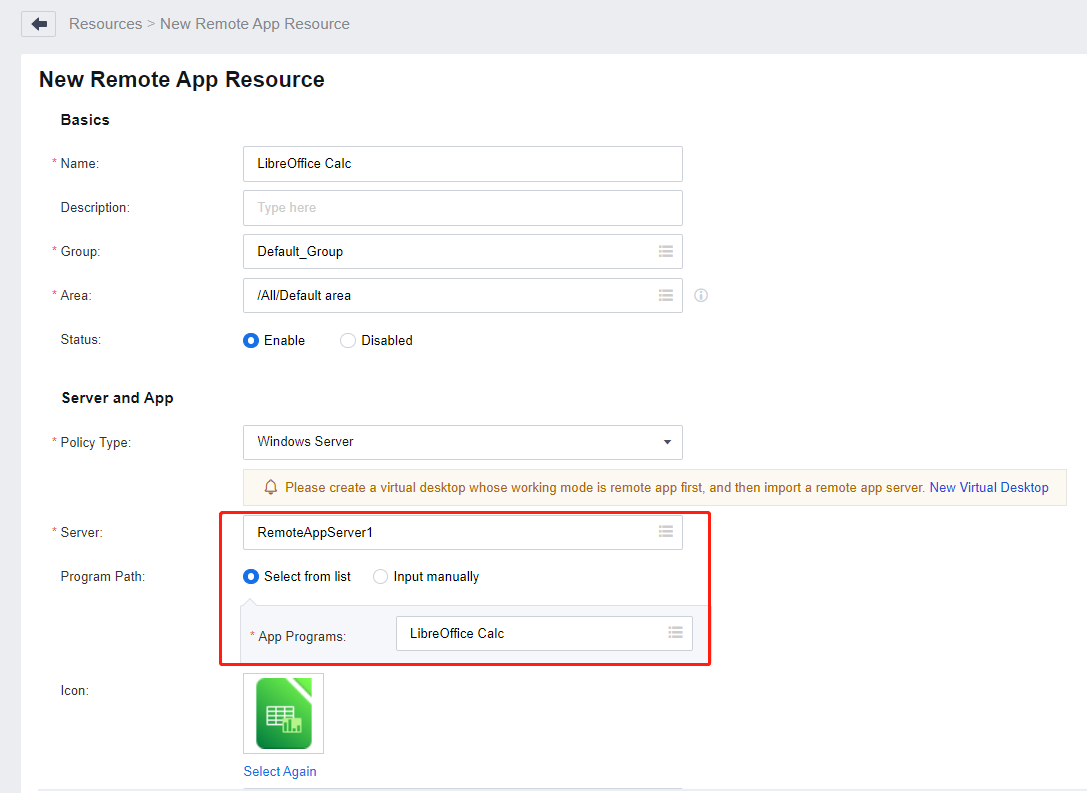Select the Enable status radio button

251,340
